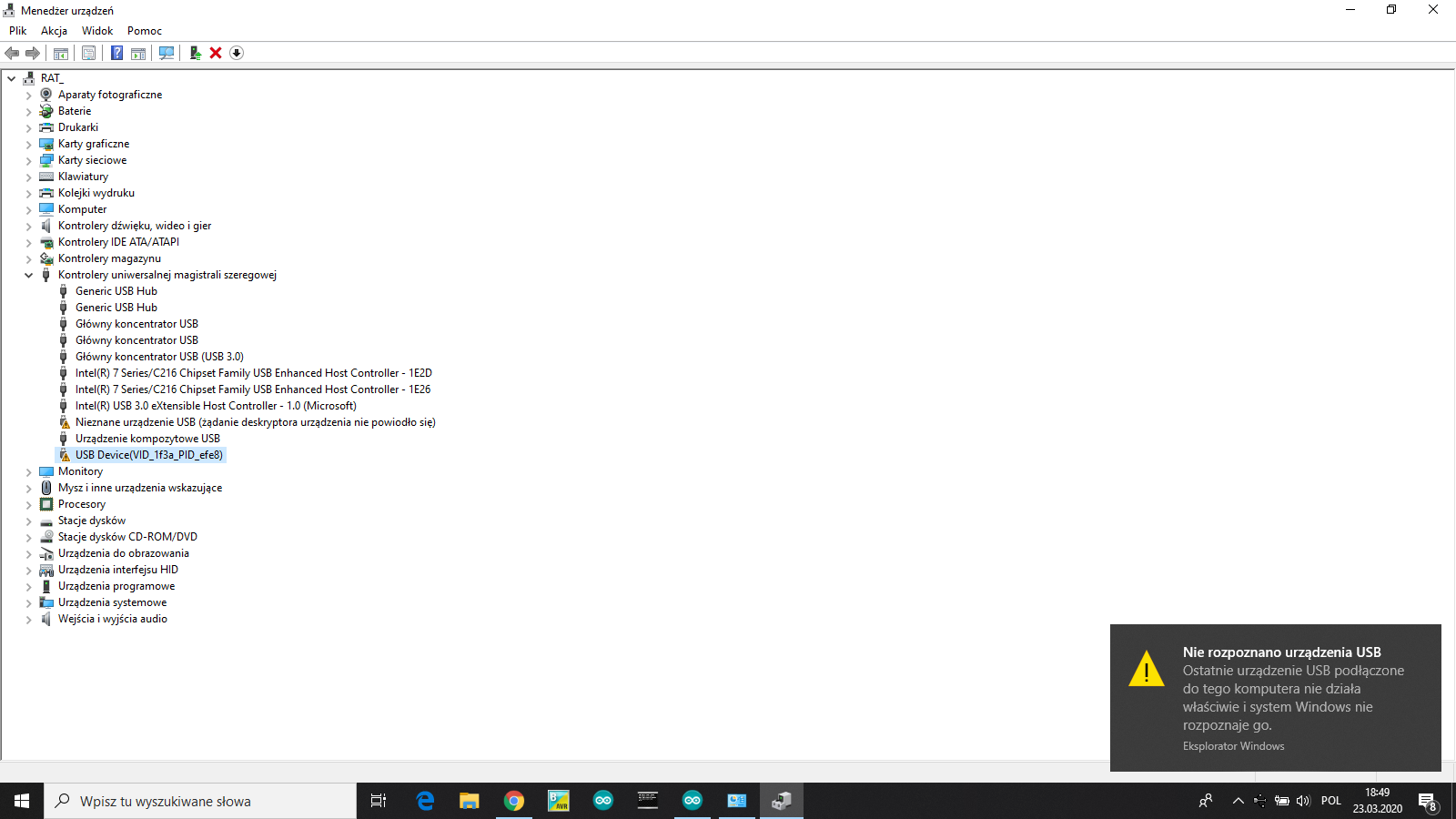The width and height of the screenshot is (1456, 819).
Task: Click the Disable device down-arrow icon
Action: [x=237, y=53]
